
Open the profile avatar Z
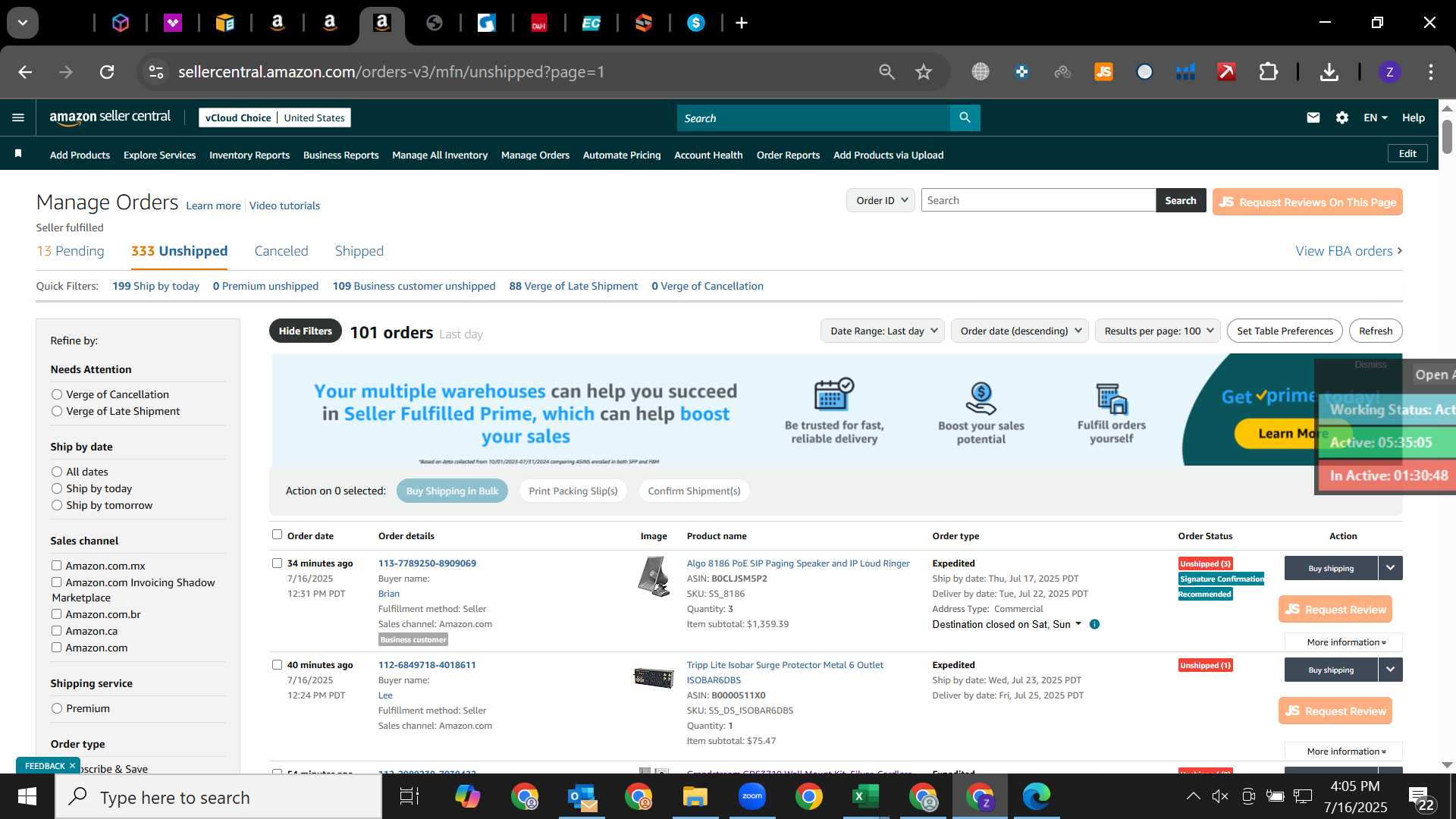[1389, 72]
